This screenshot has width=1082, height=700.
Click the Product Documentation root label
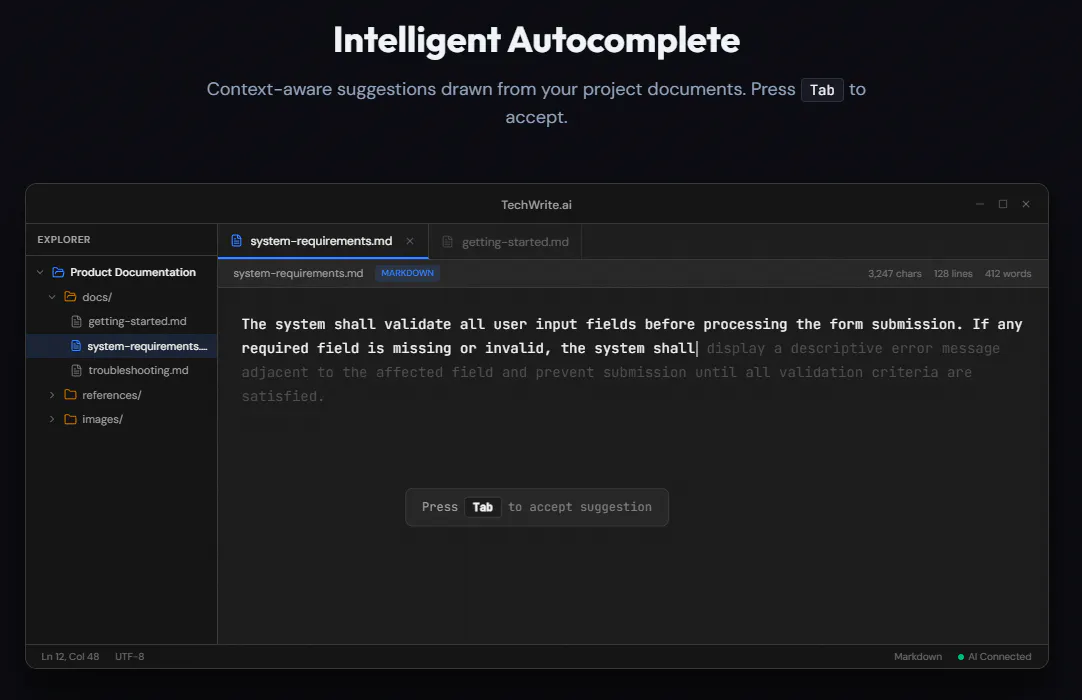[x=133, y=272]
